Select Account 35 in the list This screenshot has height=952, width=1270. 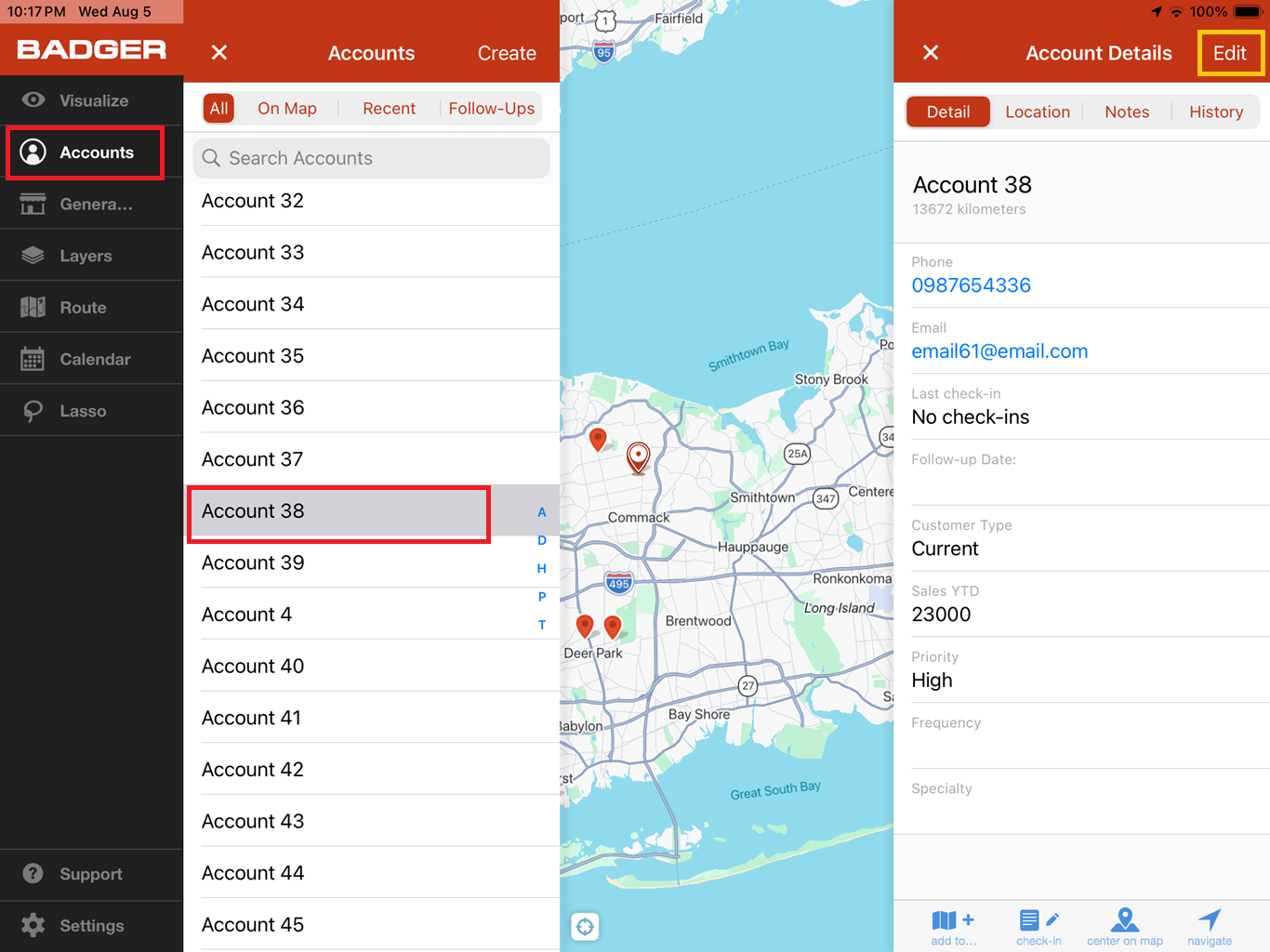coord(372,356)
